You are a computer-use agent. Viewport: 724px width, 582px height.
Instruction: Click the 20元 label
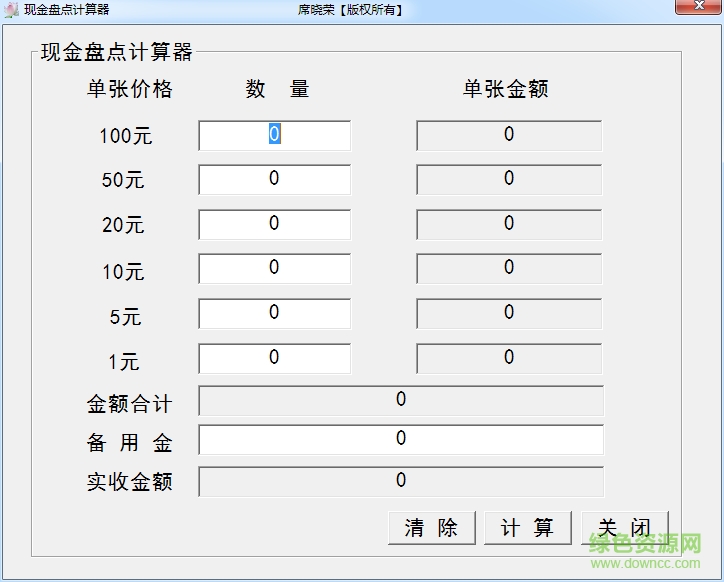123,225
